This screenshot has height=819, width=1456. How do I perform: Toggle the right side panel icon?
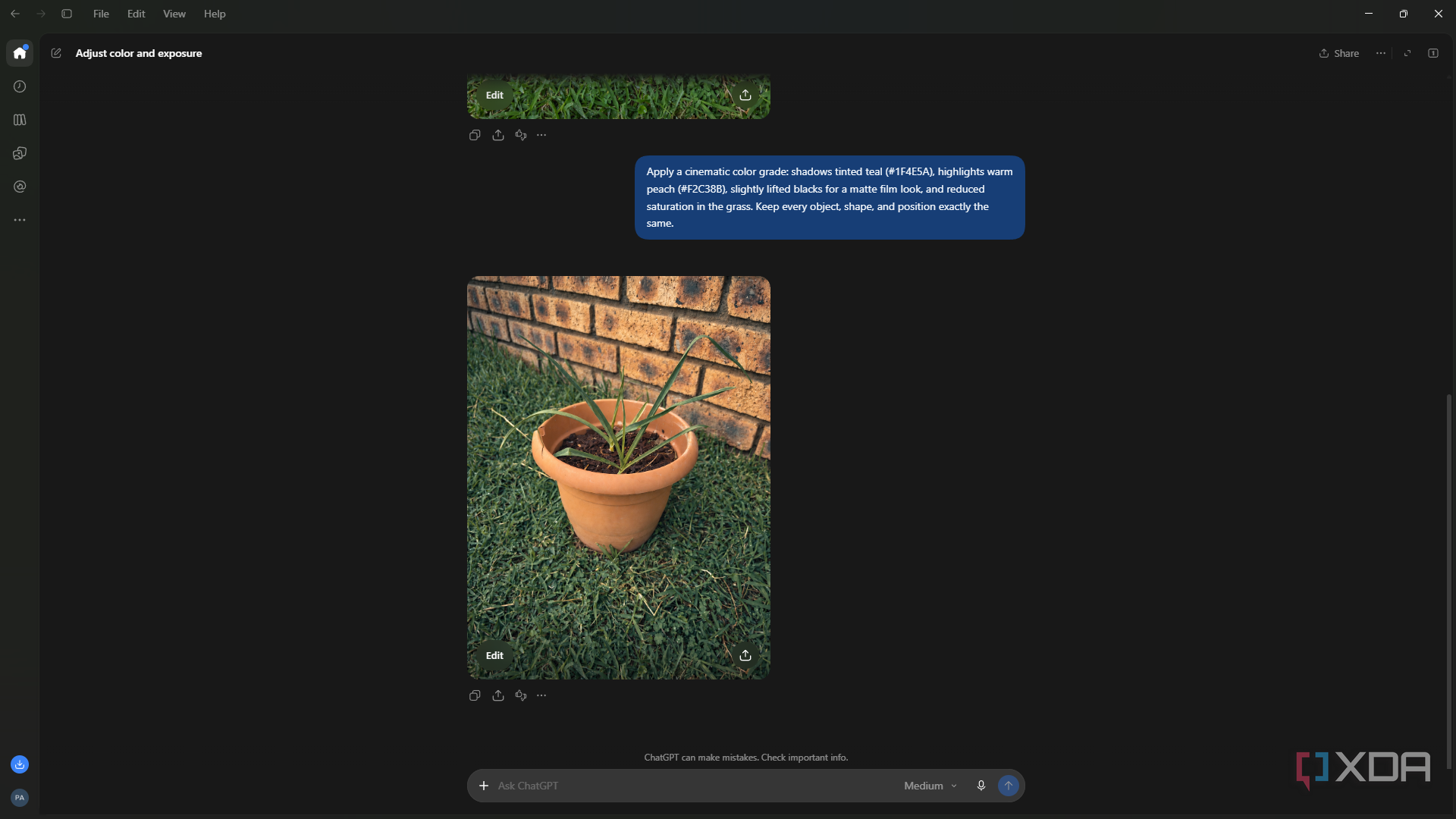(x=1433, y=53)
